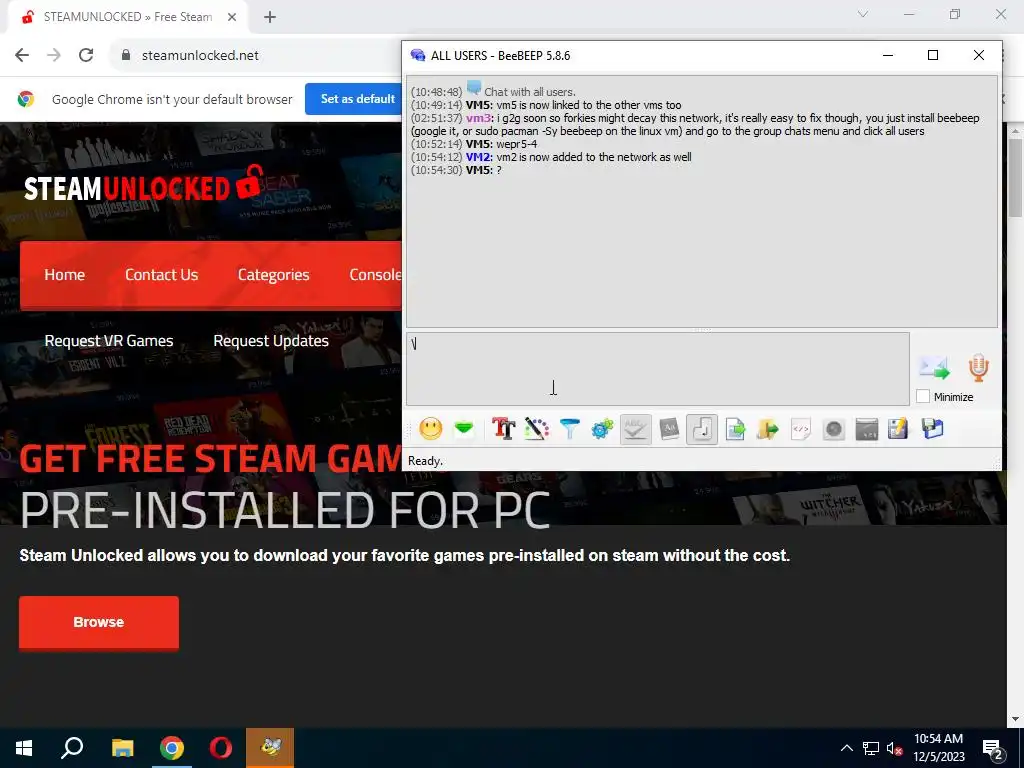Click the 'Ready.' status bar text
The width and height of the screenshot is (1024, 768).
(x=425, y=460)
